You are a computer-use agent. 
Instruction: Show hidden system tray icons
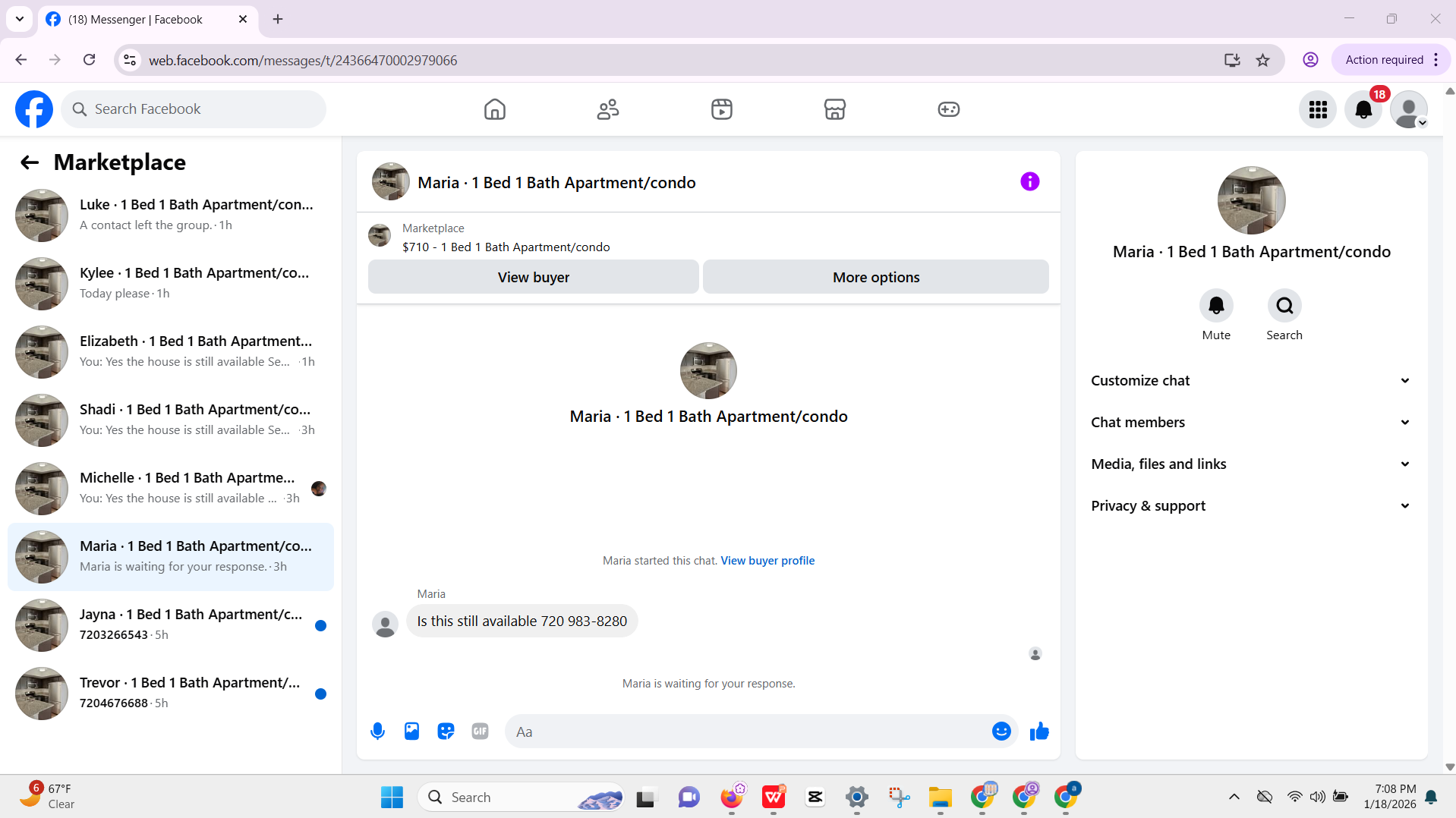click(x=1234, y=797)
